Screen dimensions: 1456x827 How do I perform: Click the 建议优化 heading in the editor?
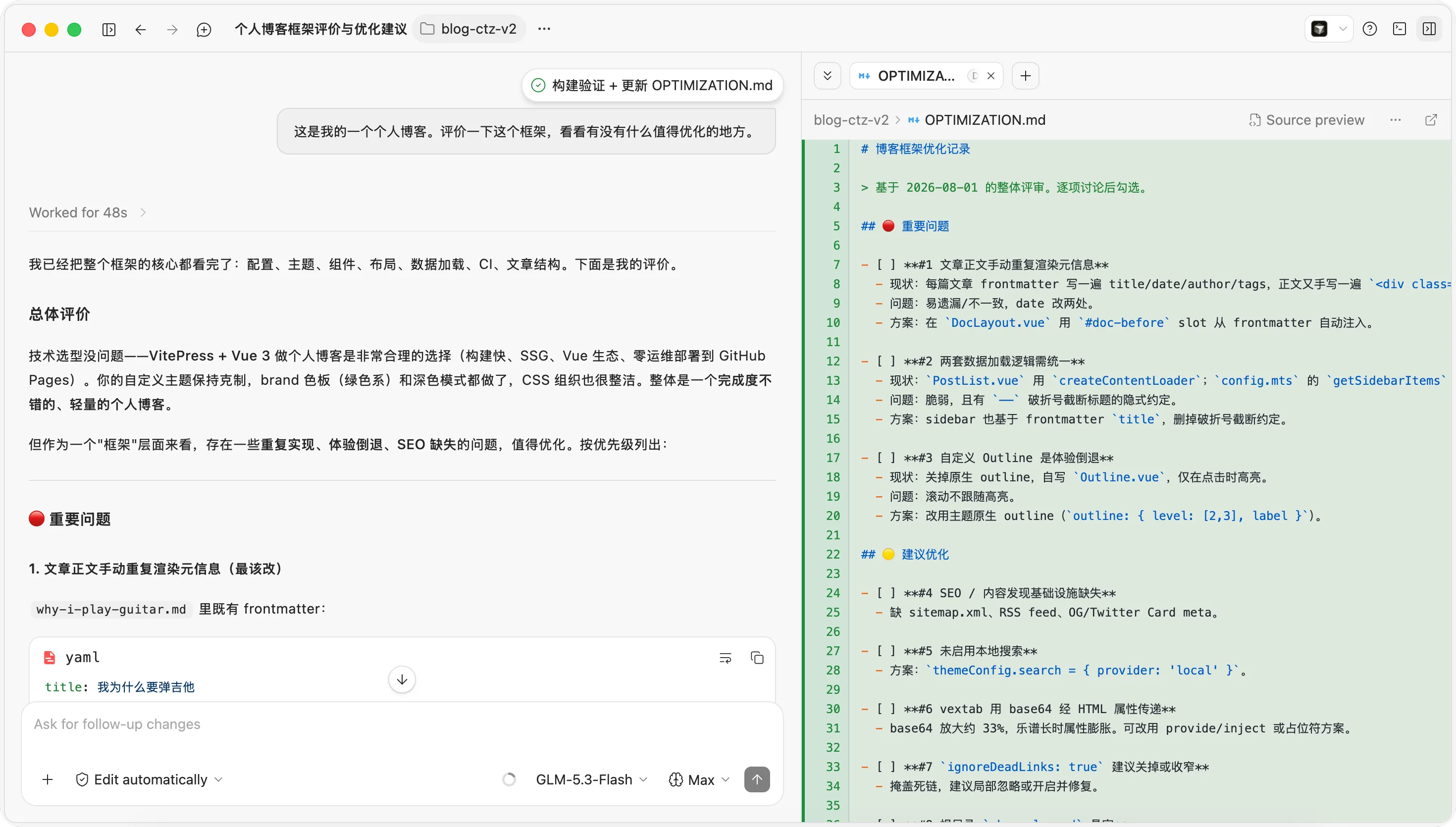tap(925, 554)
